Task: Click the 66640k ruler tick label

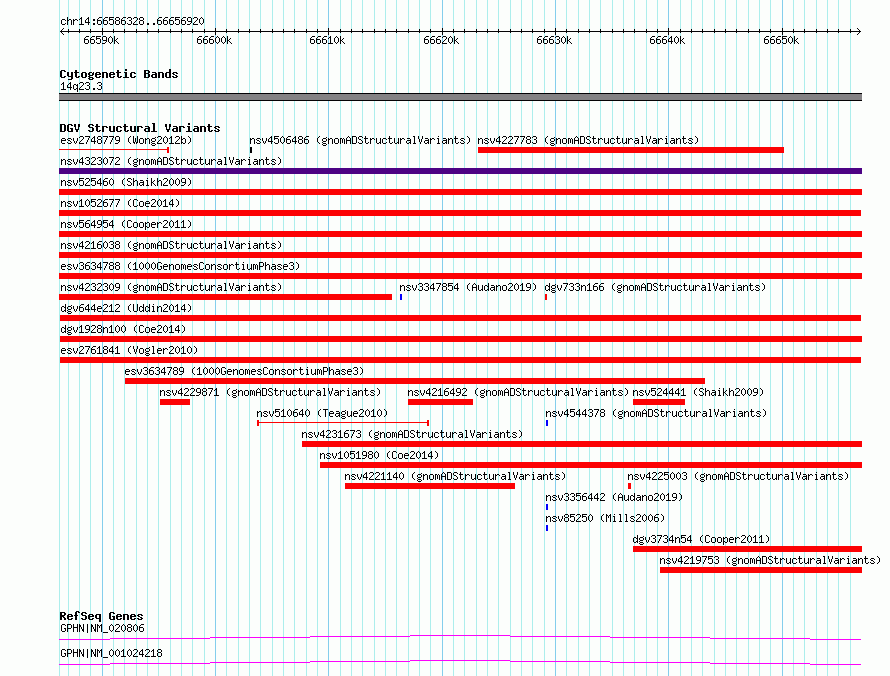Action: coord(667,40)
